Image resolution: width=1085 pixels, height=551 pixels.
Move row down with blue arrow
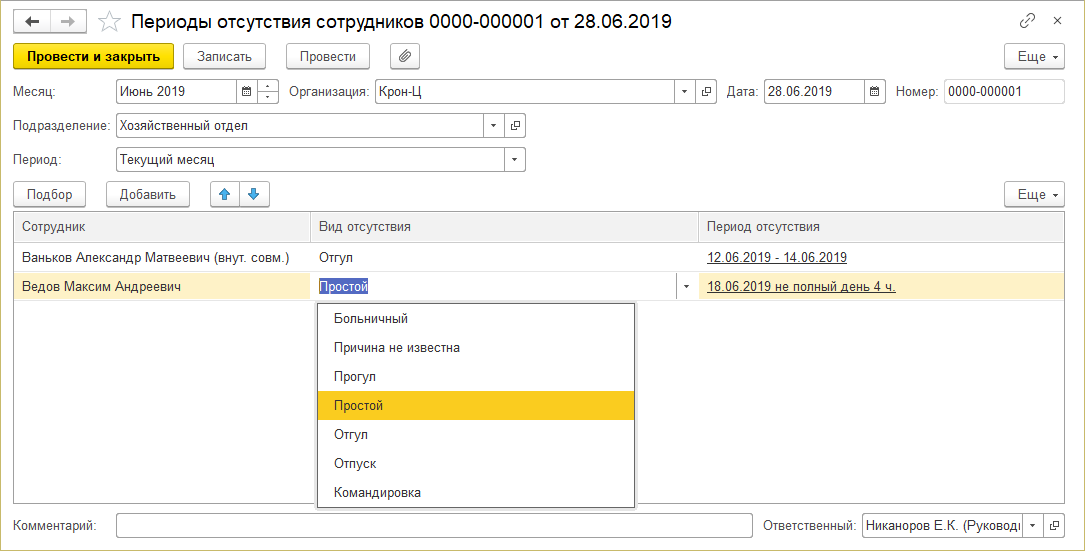[x=254, y=194]
